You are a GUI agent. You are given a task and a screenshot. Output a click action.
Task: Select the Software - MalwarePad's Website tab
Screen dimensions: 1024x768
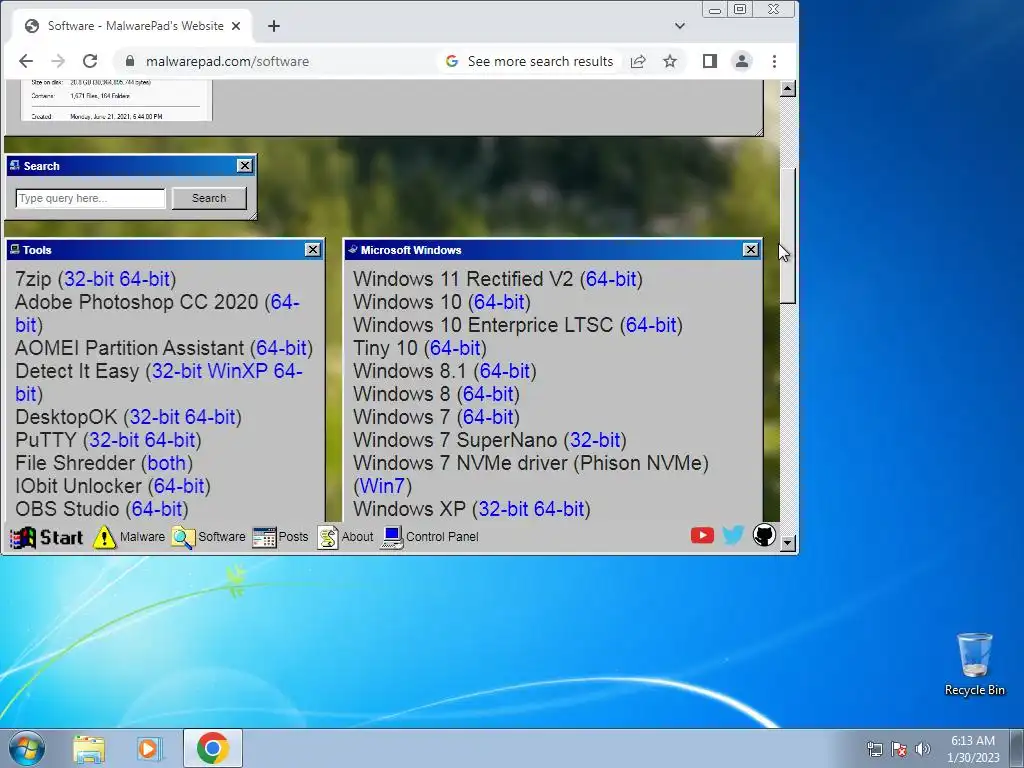pos(133,26)
